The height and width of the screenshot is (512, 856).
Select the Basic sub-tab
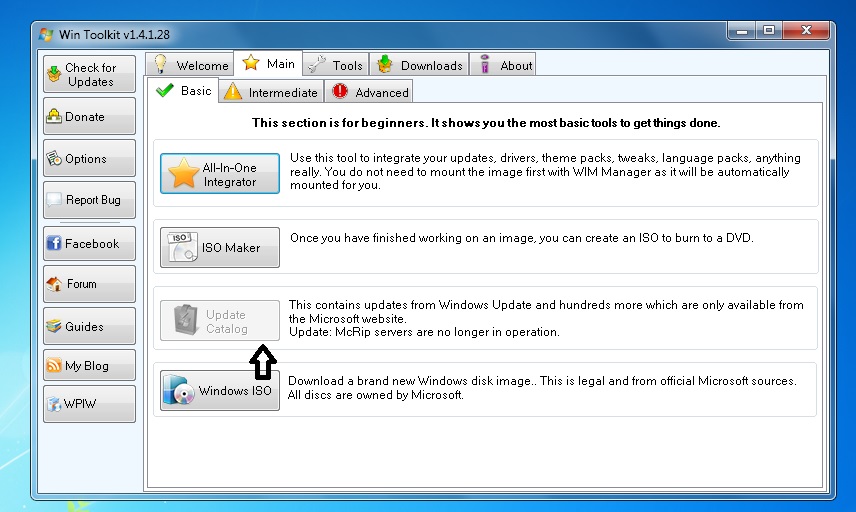[183, 90]
